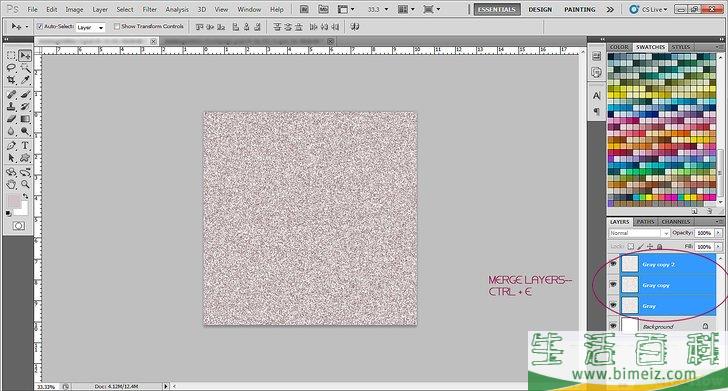Hide the Gray copy layer
Image resolution: width=728 pixels, height=391 pixels.
[613, 284]
